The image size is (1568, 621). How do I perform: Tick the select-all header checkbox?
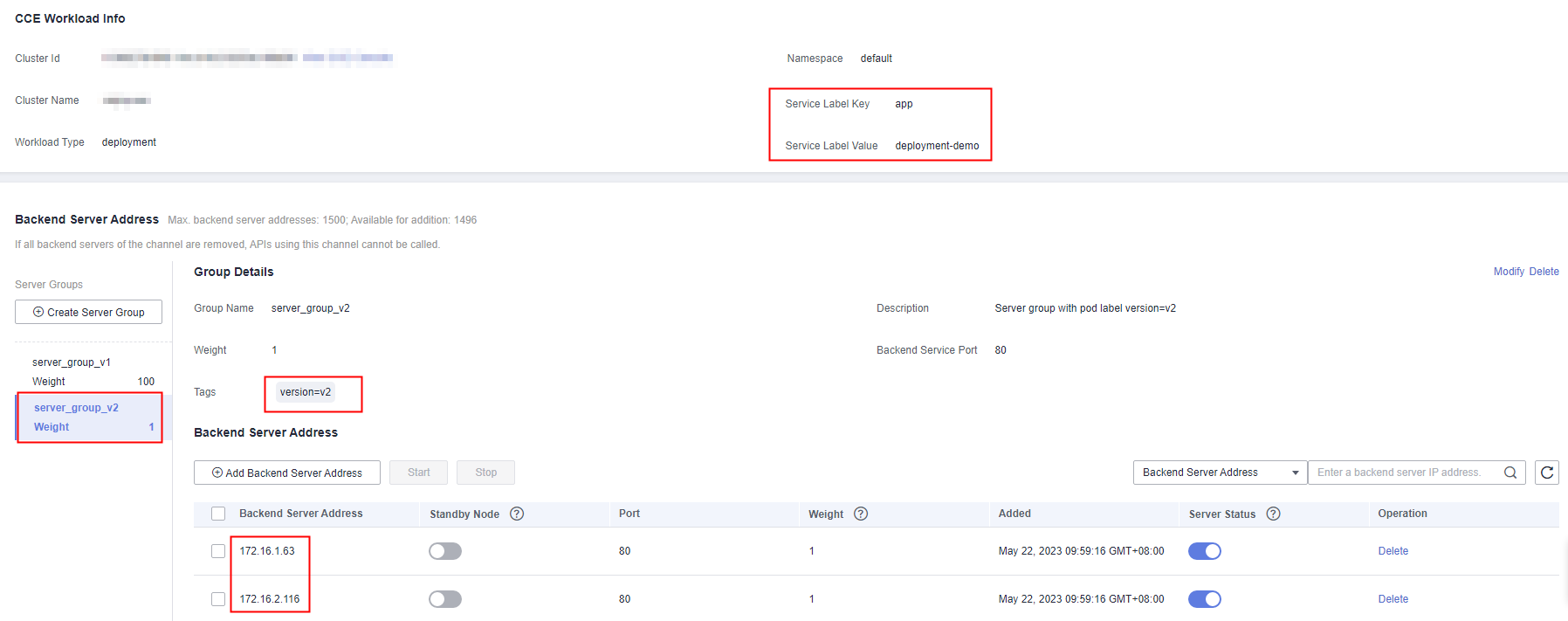tap(218, 514)
